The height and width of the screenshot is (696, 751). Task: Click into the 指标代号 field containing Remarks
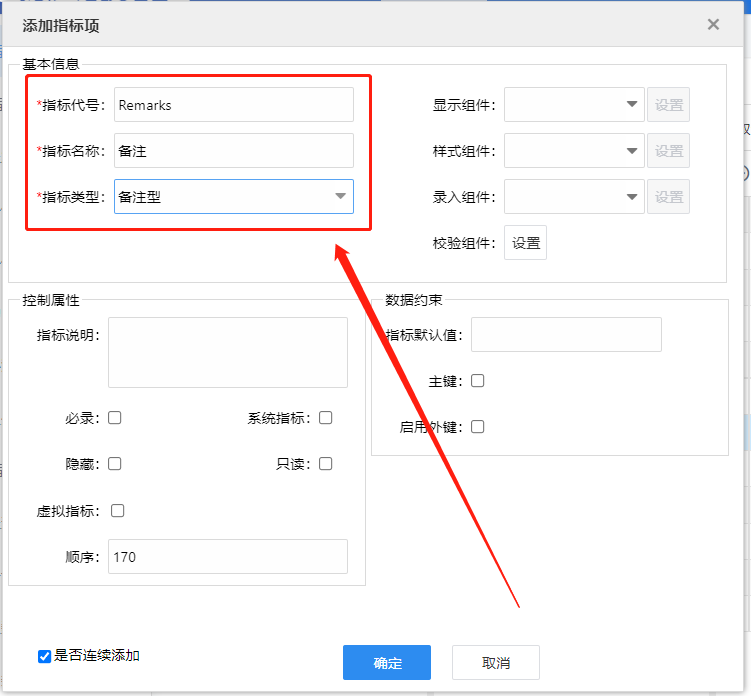pyautogui.click(x=234, y=104)
